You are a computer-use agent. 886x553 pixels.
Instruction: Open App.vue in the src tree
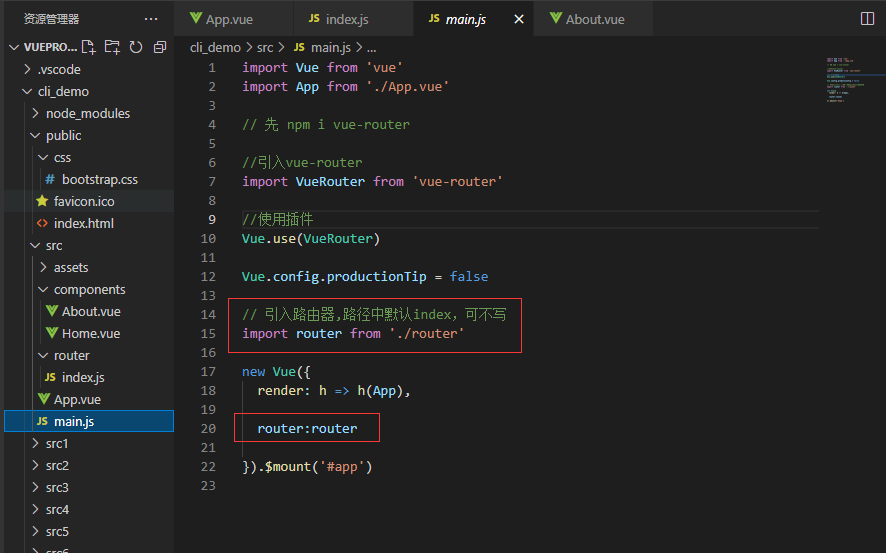click(x=89, y=399)
